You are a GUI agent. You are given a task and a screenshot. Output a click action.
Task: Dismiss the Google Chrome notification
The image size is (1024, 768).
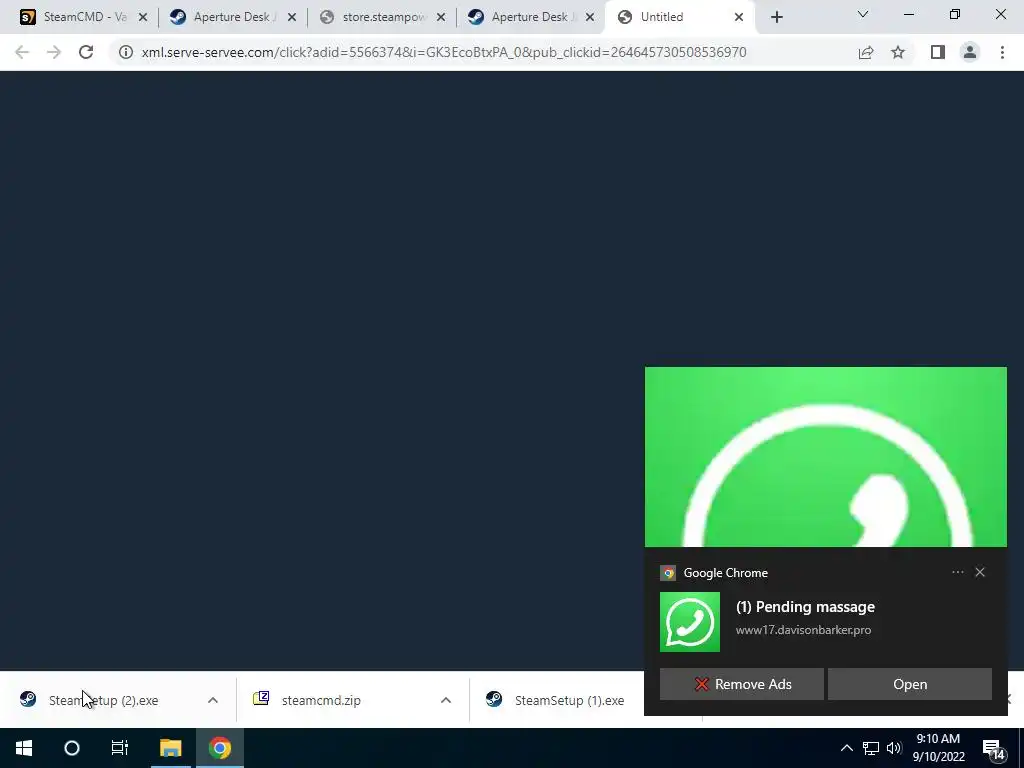point(980,572)
